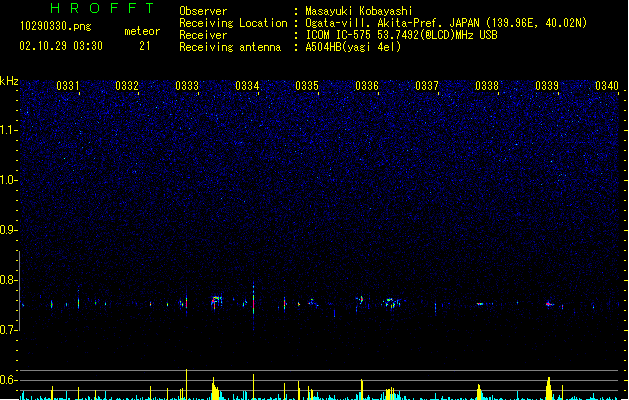Click the Receiving antenna label

point(230,47)
